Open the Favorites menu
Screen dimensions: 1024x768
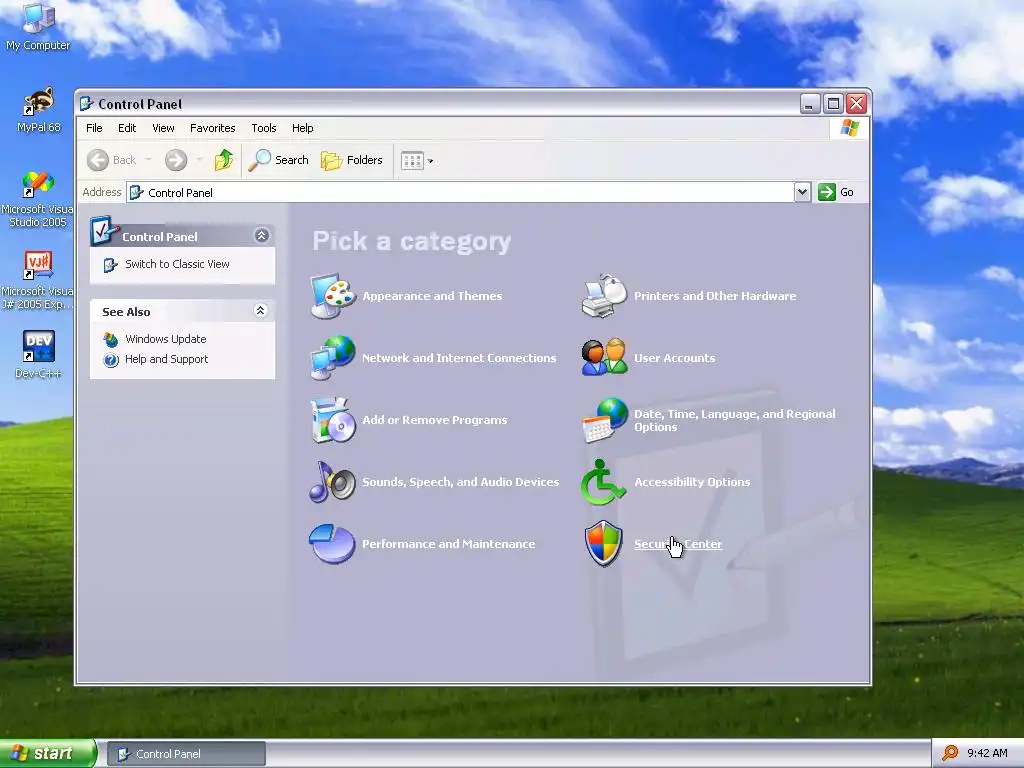pos(212,128)
